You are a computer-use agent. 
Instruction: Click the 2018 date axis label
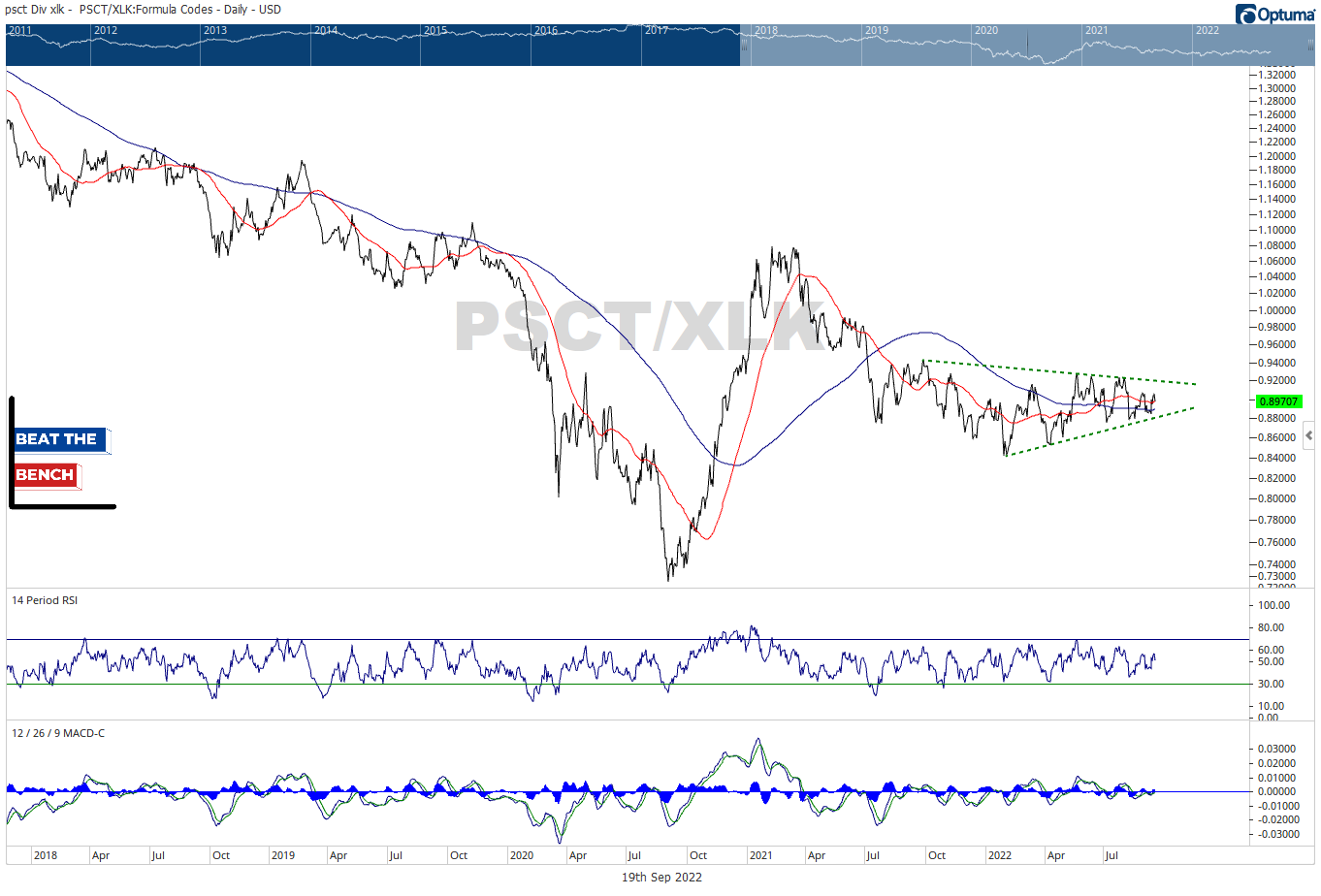pos(46,855)
